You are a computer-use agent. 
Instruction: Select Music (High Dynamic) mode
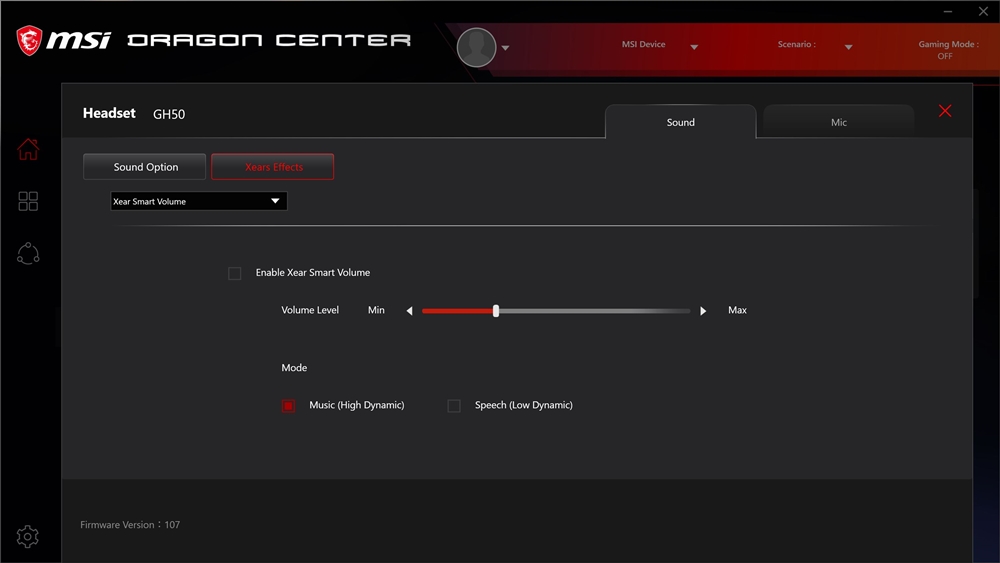288,406
